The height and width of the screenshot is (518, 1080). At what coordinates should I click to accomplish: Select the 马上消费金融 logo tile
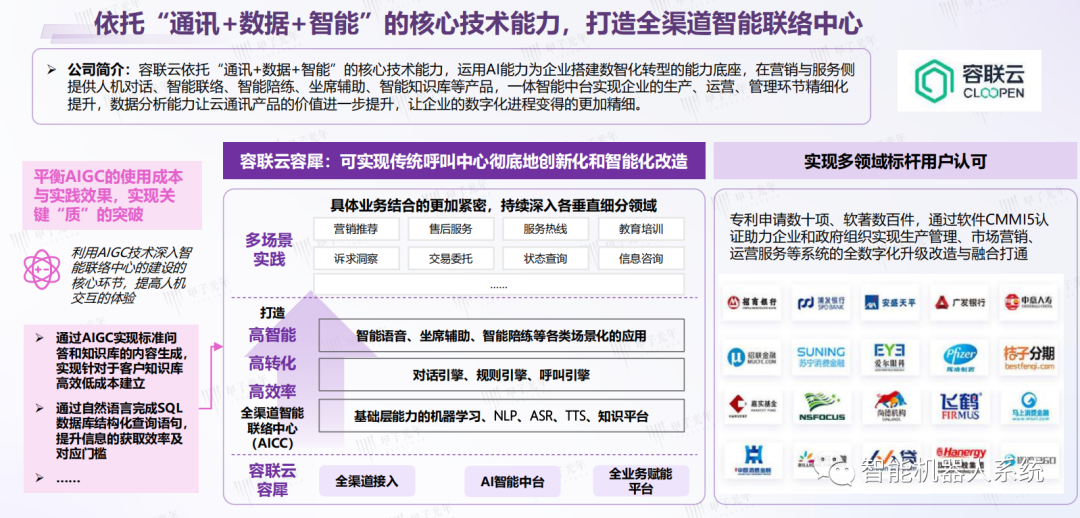1028,407
